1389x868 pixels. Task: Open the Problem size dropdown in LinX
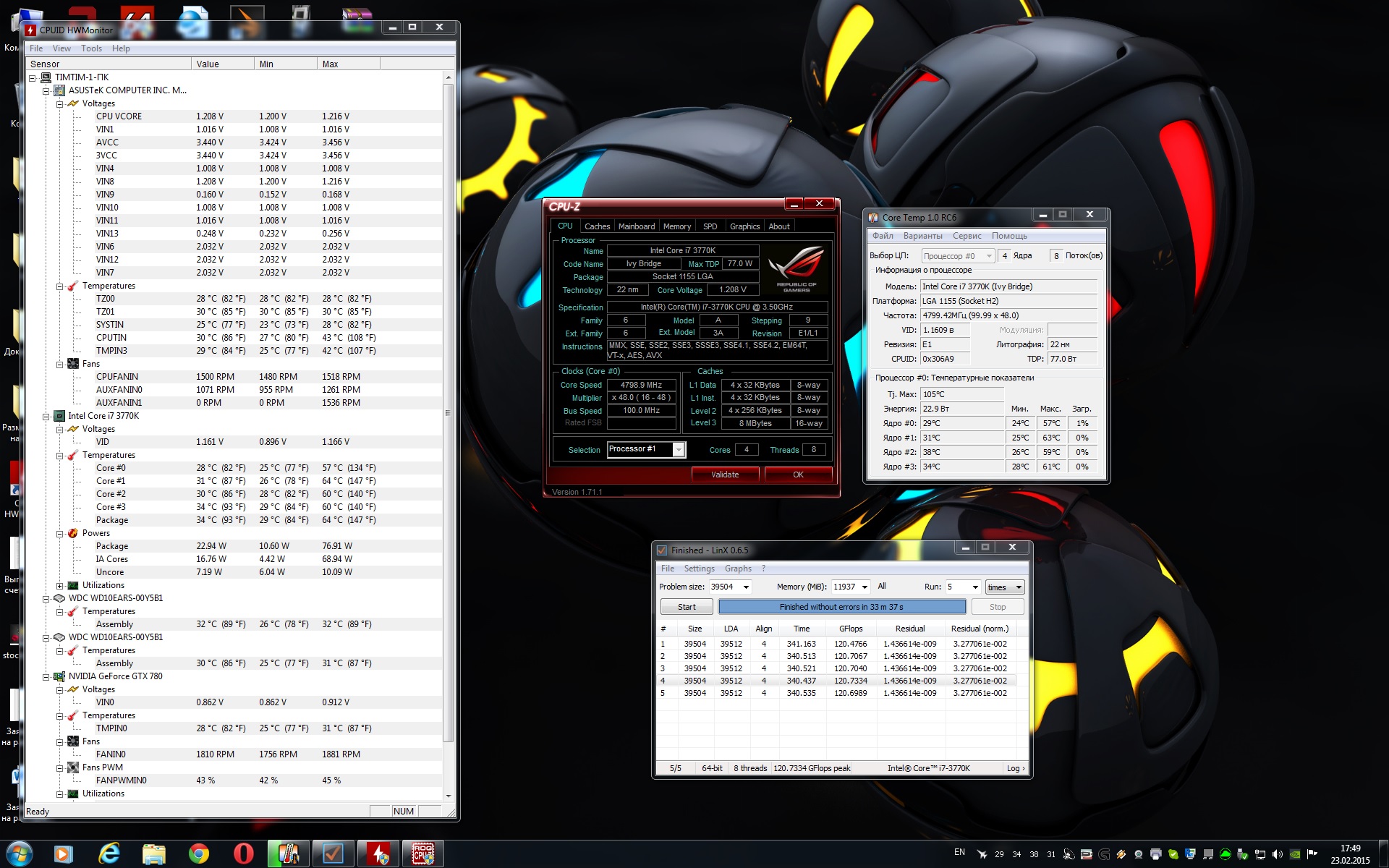[x=746, y=587]
